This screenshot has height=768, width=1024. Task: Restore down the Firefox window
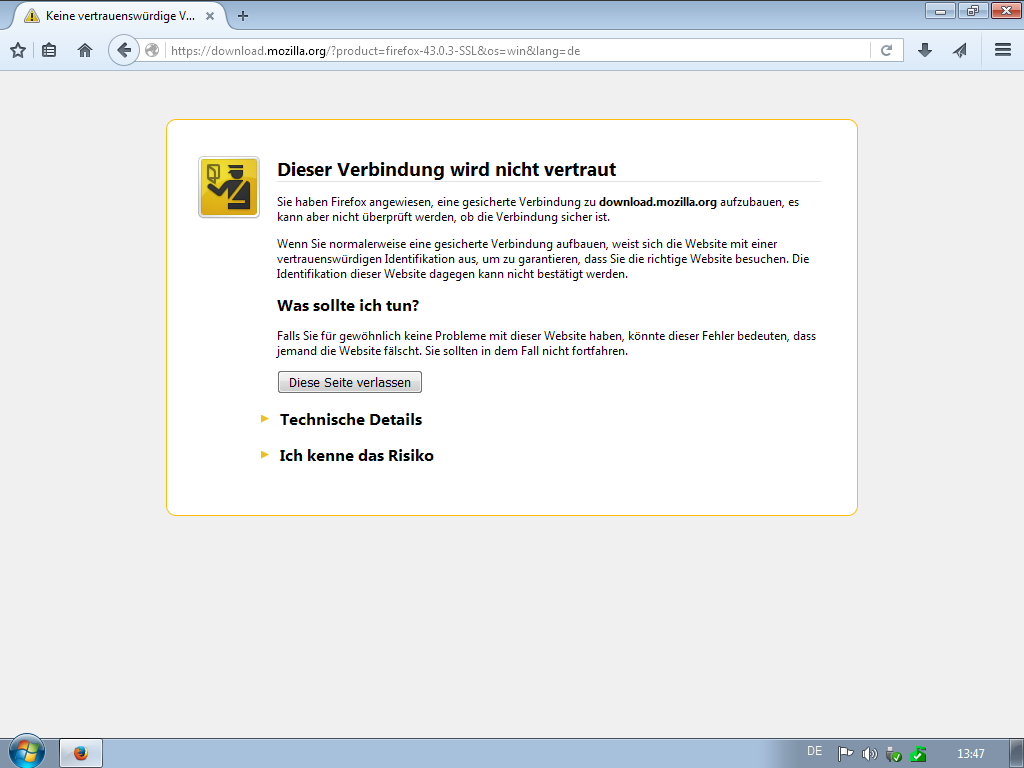point(973,11)
